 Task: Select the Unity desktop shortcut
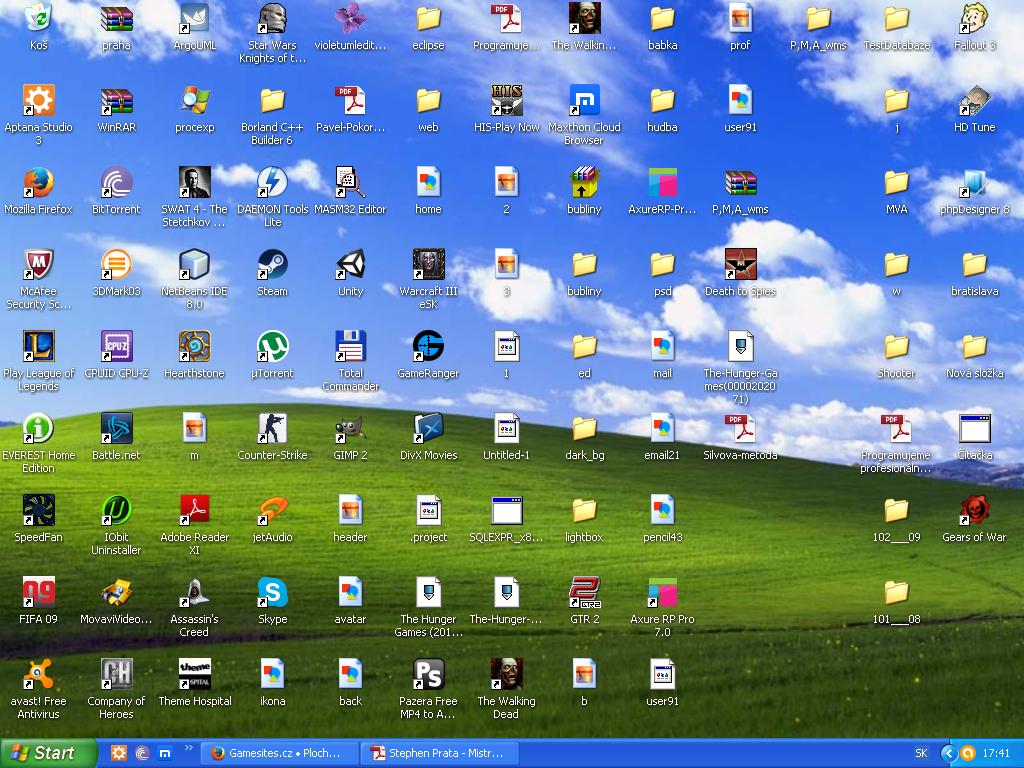pos(350,266)
